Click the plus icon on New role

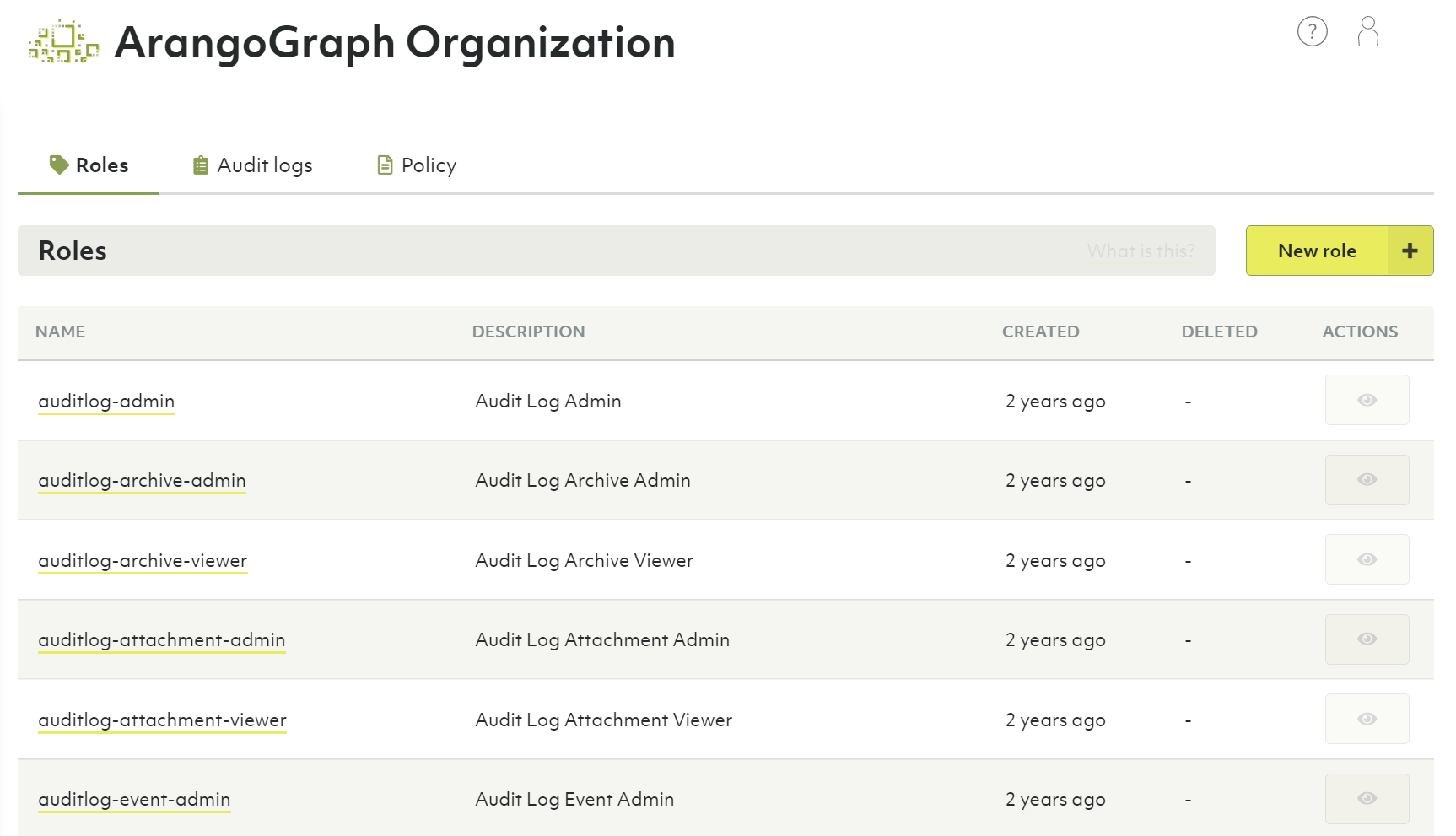tap(1410, 251)
